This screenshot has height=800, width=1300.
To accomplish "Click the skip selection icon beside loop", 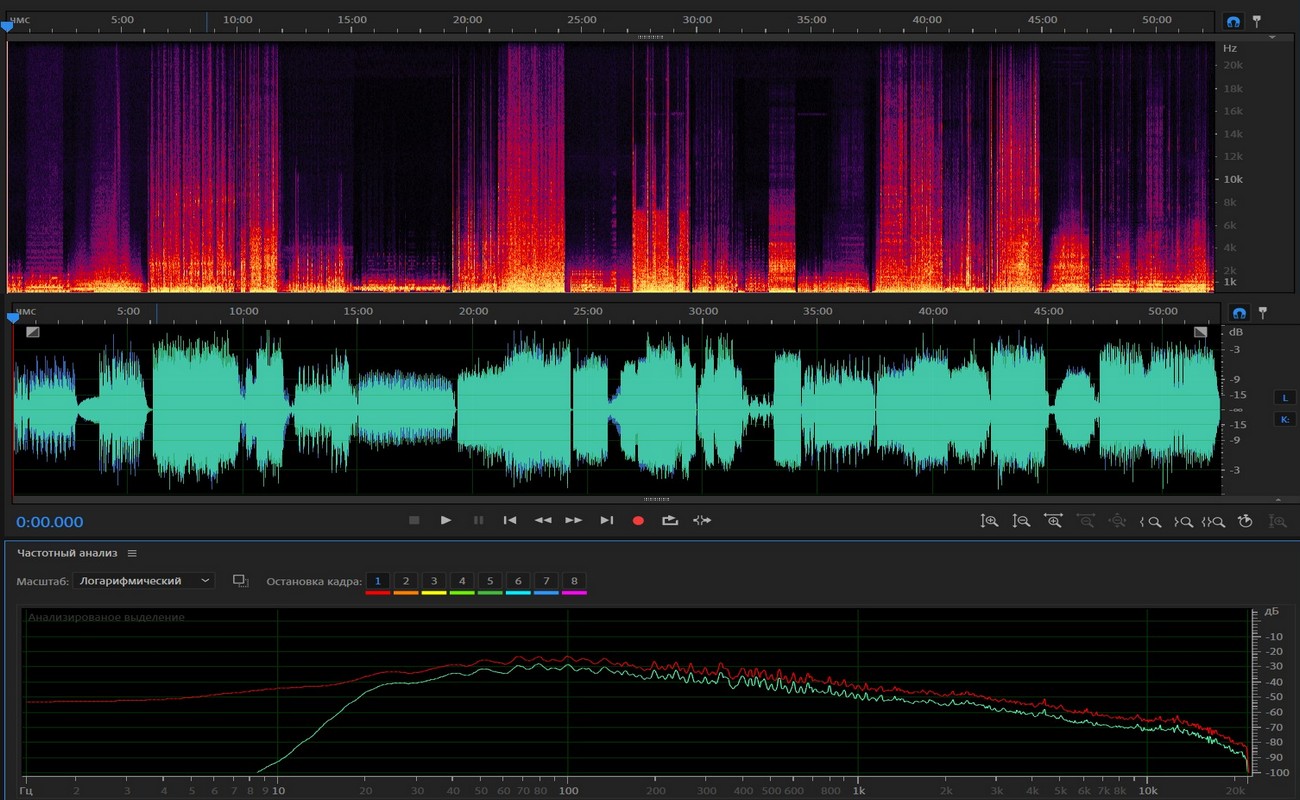I will [702, 521].
